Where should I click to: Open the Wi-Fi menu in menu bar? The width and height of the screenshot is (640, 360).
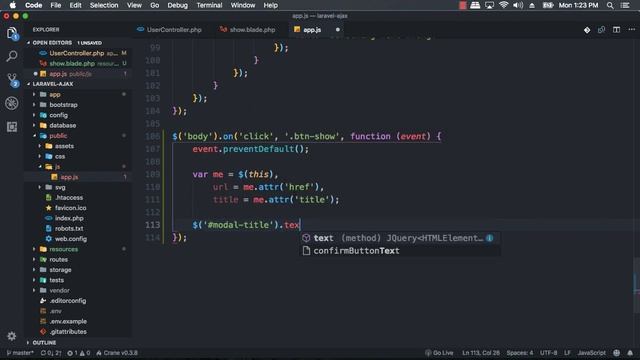point(504,5)
